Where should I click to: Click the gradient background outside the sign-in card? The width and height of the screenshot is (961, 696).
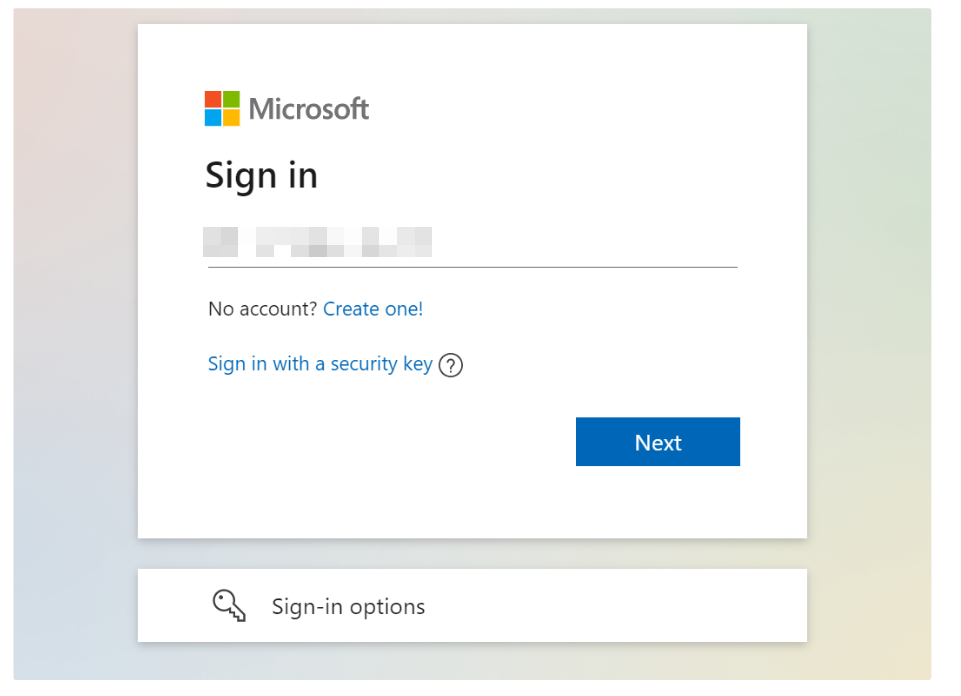point(70,300)
